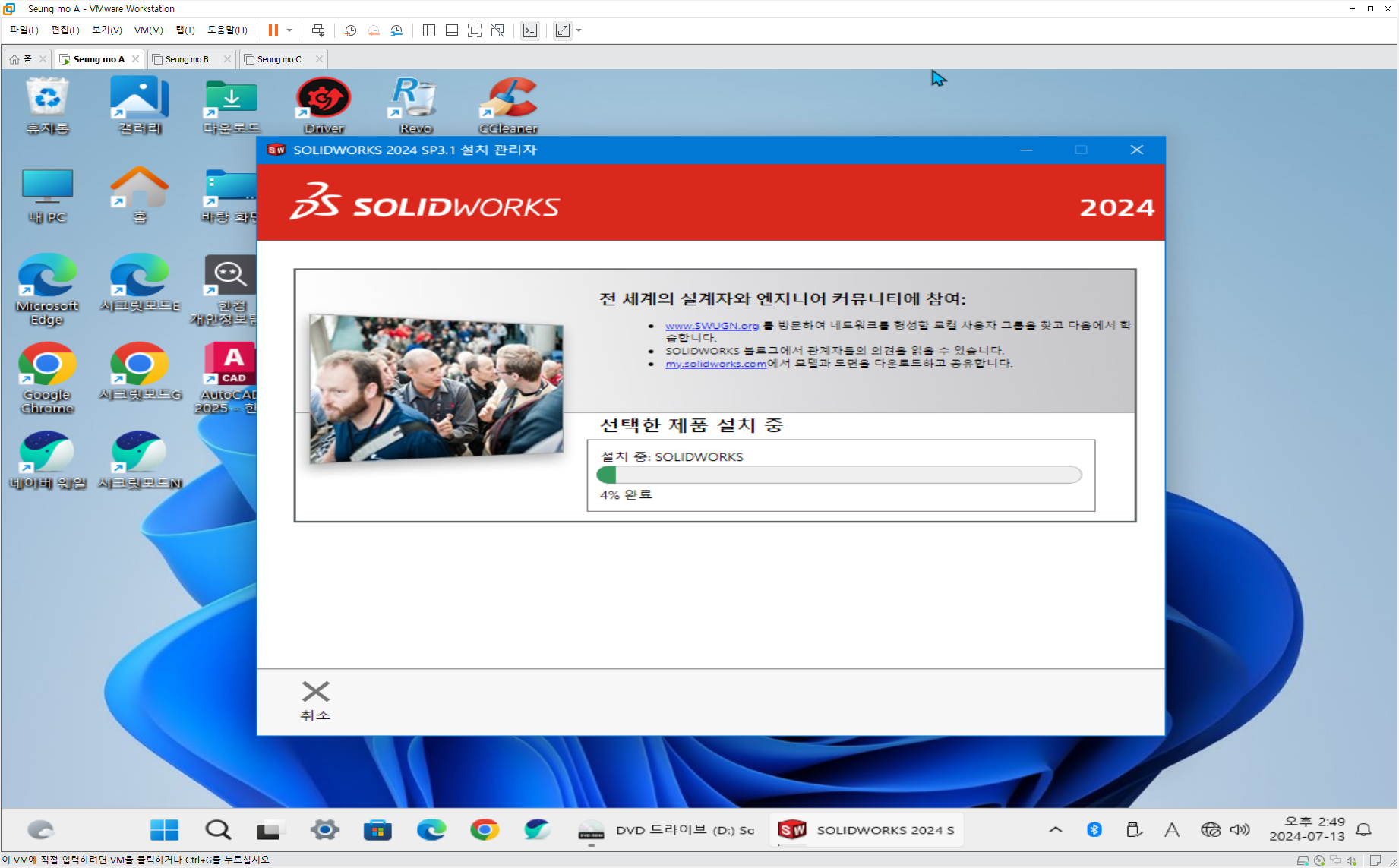Image resolution: width=1399 pixels, height=868 pixels.
Task: Take a VM snapshot toolbar icon
Action: (x=350, y=30)
